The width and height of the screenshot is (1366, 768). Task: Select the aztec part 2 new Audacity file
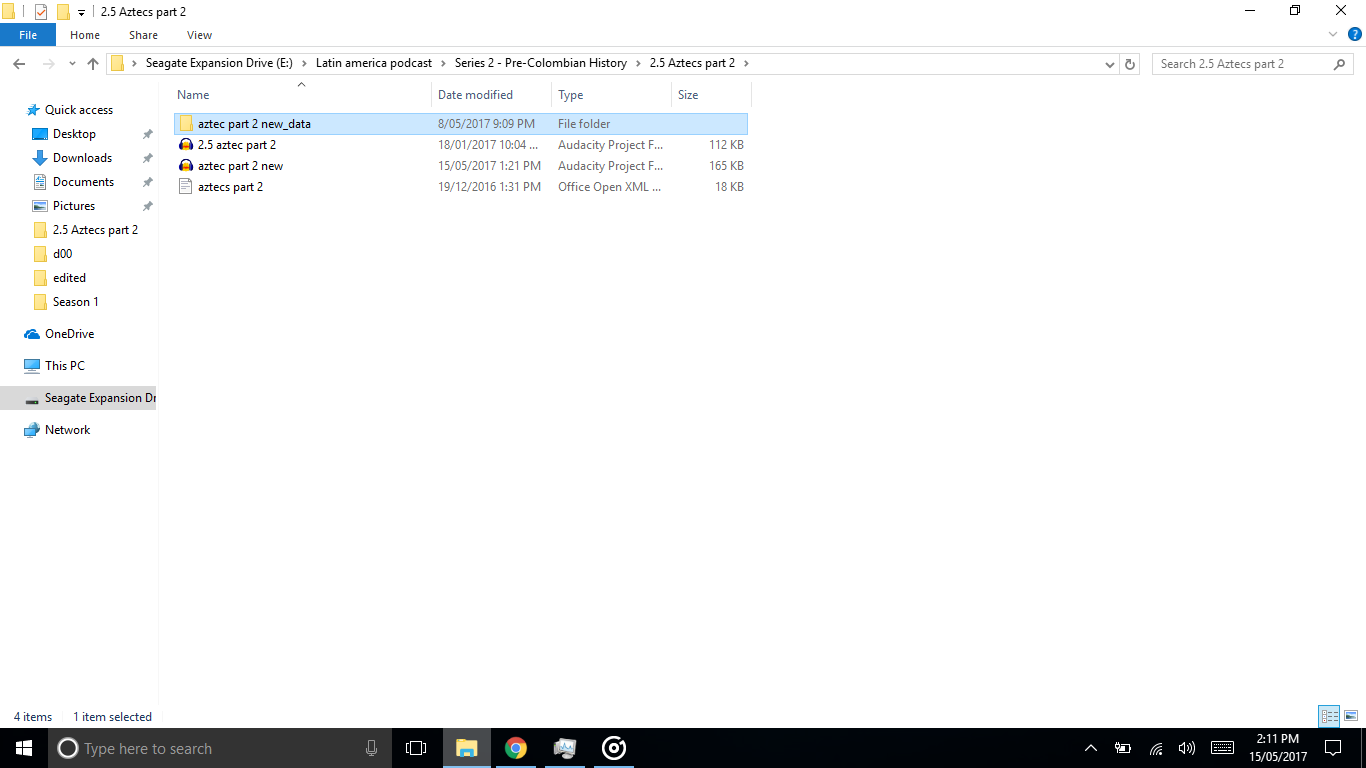(x=460, y=166)
